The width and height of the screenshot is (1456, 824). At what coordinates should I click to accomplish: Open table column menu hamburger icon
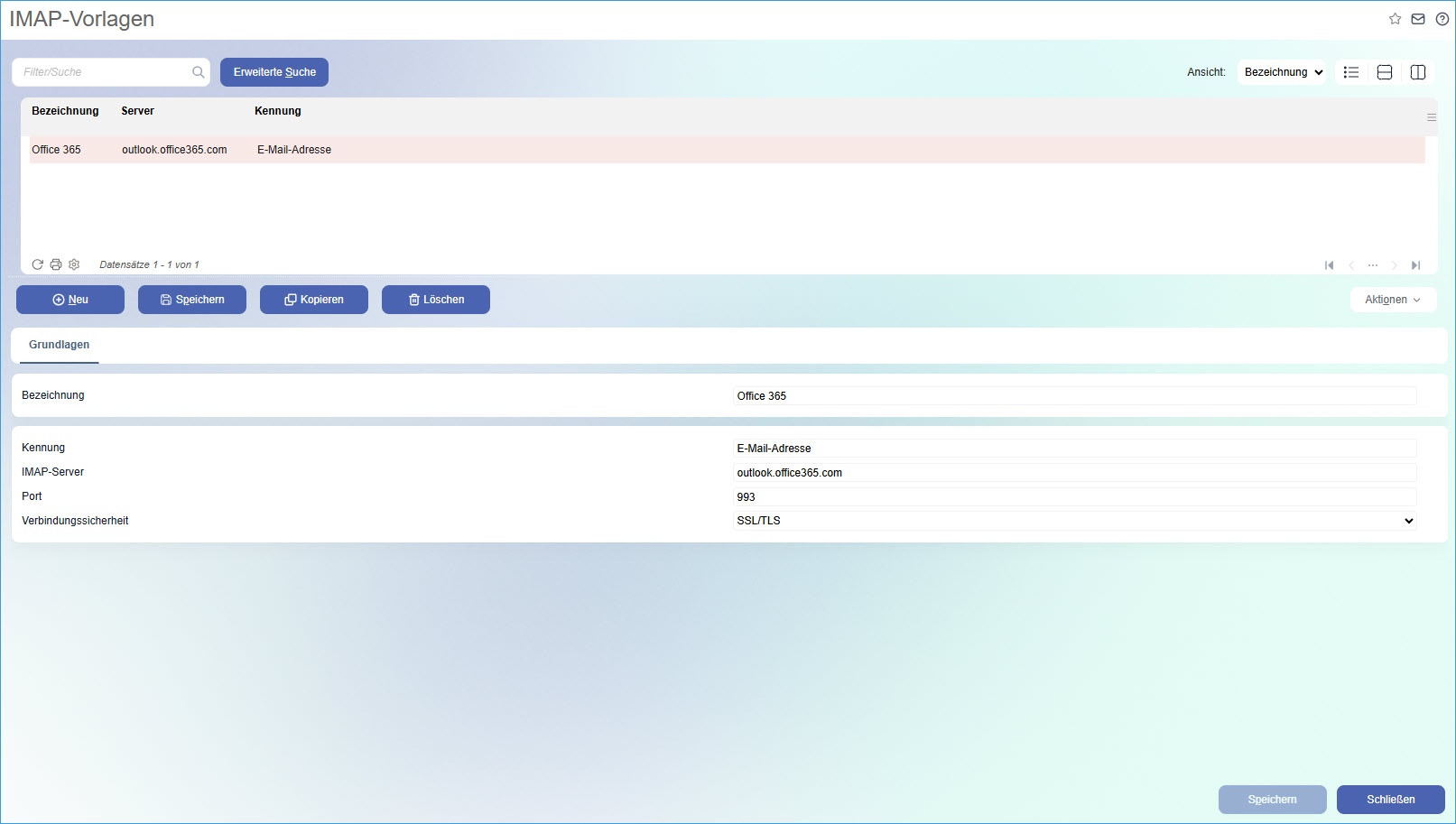click(1432, 117)
